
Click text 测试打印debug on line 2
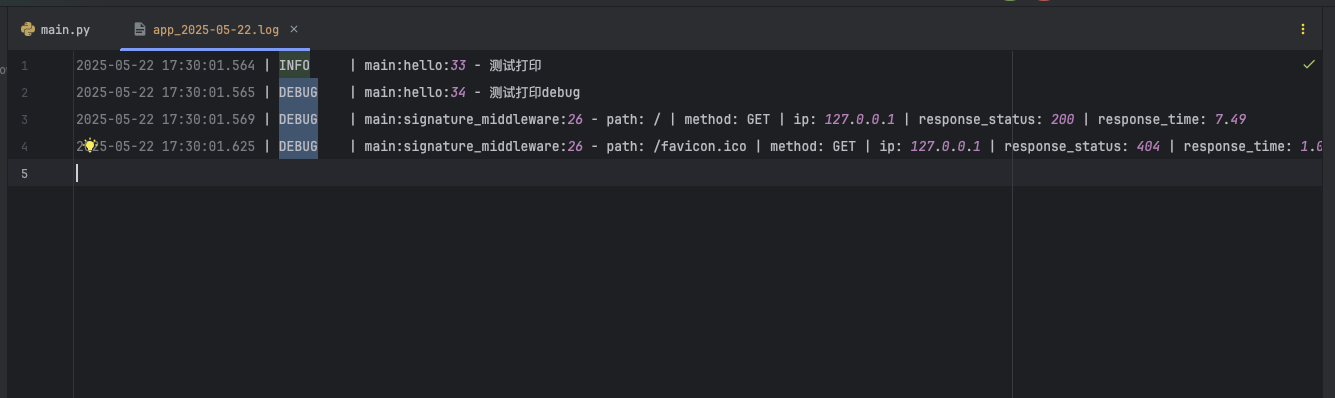tap(534, 93)
